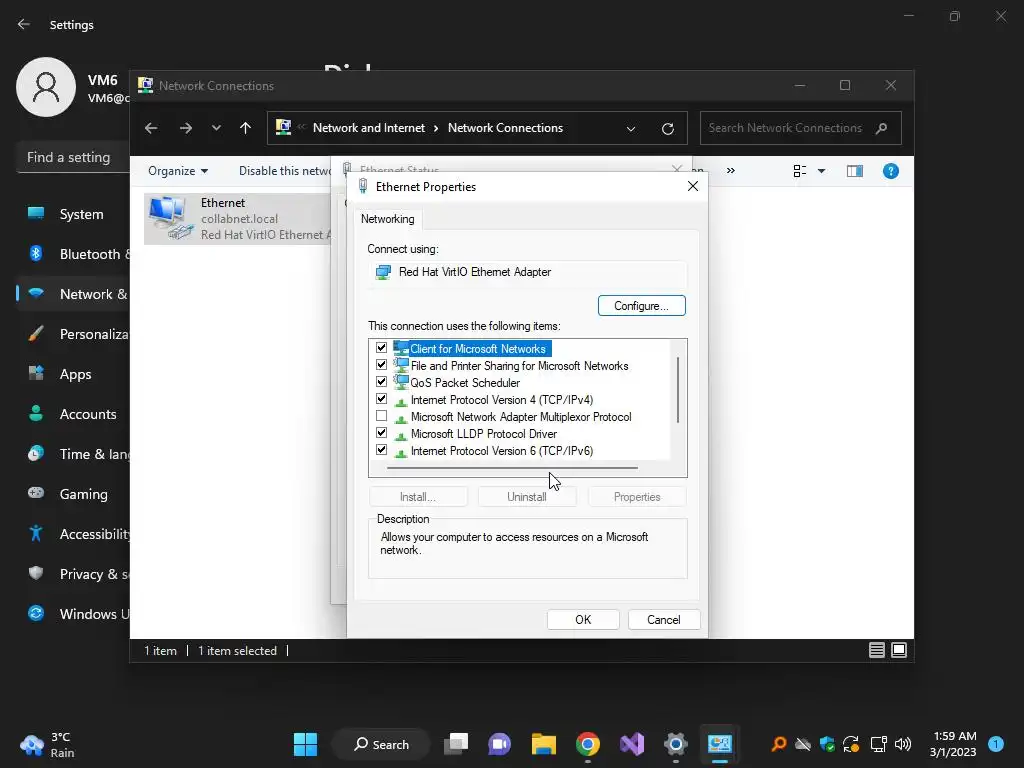This screenshot has height=768, width=1024.
Task: Enable Microsoft Network Adapter Multiplexor Protocol checkbox
Action: (381, 416)
